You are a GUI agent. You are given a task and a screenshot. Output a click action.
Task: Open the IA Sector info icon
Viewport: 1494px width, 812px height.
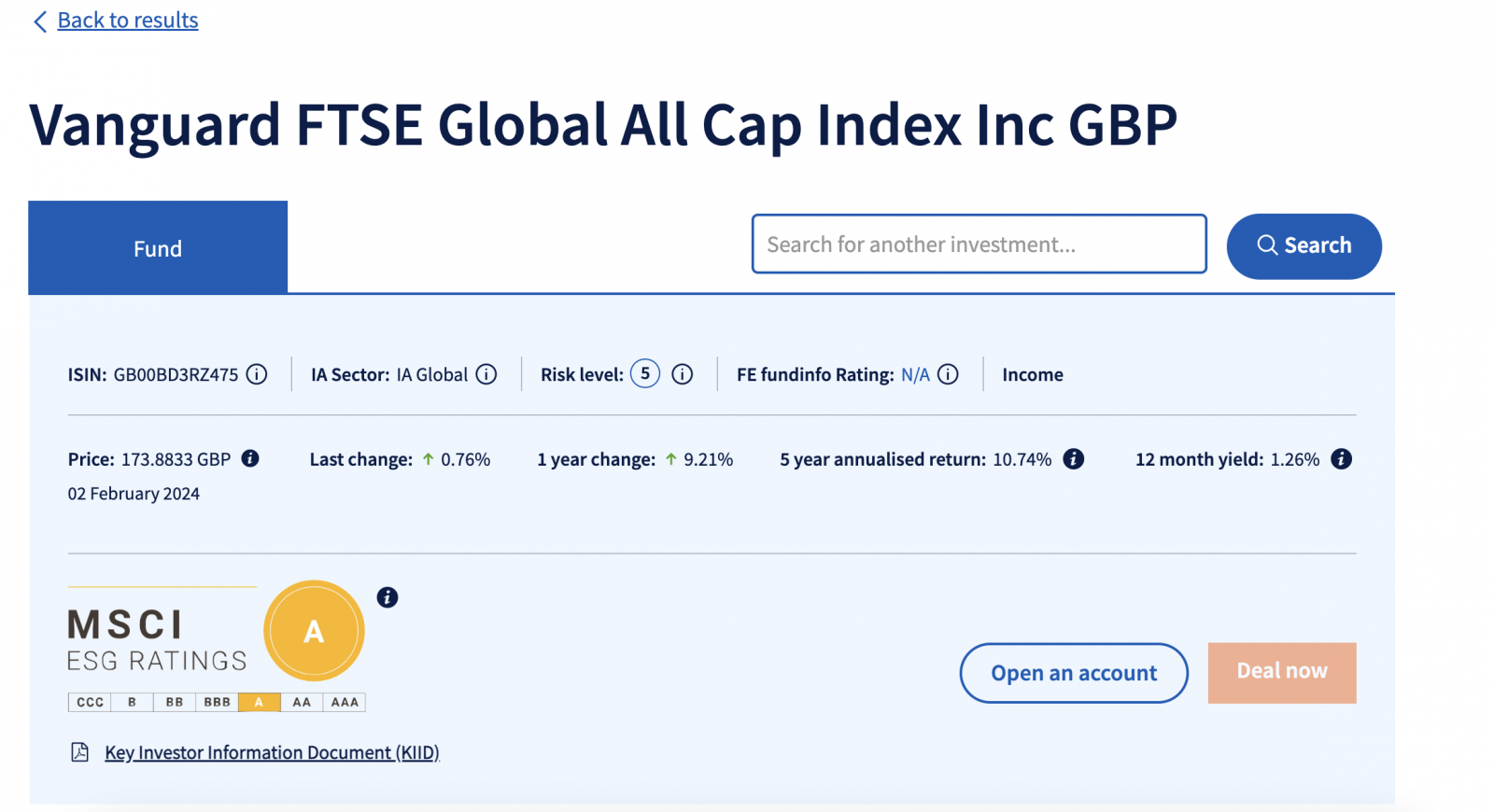[x=486, y=374]
